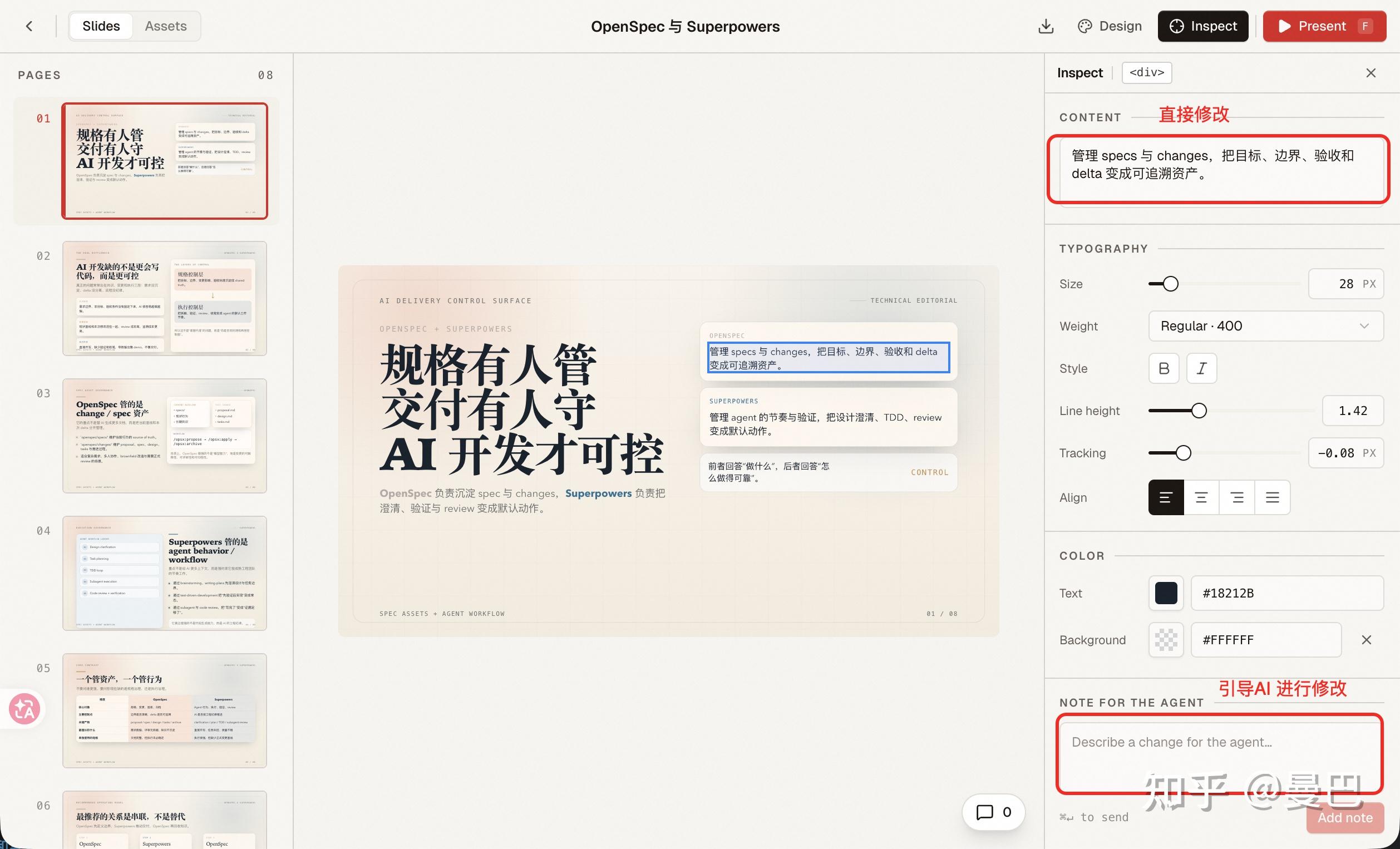
Task: Click the slide subtitle paragraph
Action: click(522, 501)
